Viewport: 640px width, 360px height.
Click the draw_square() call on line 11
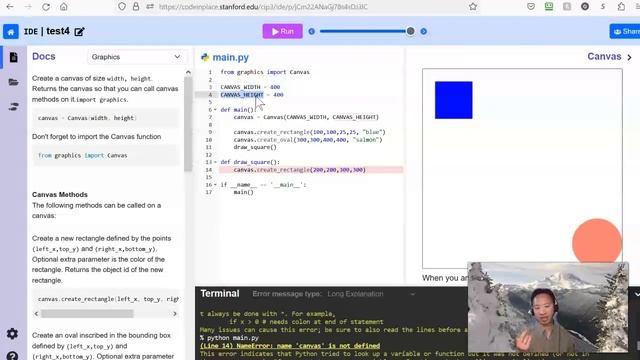point(255,147)
